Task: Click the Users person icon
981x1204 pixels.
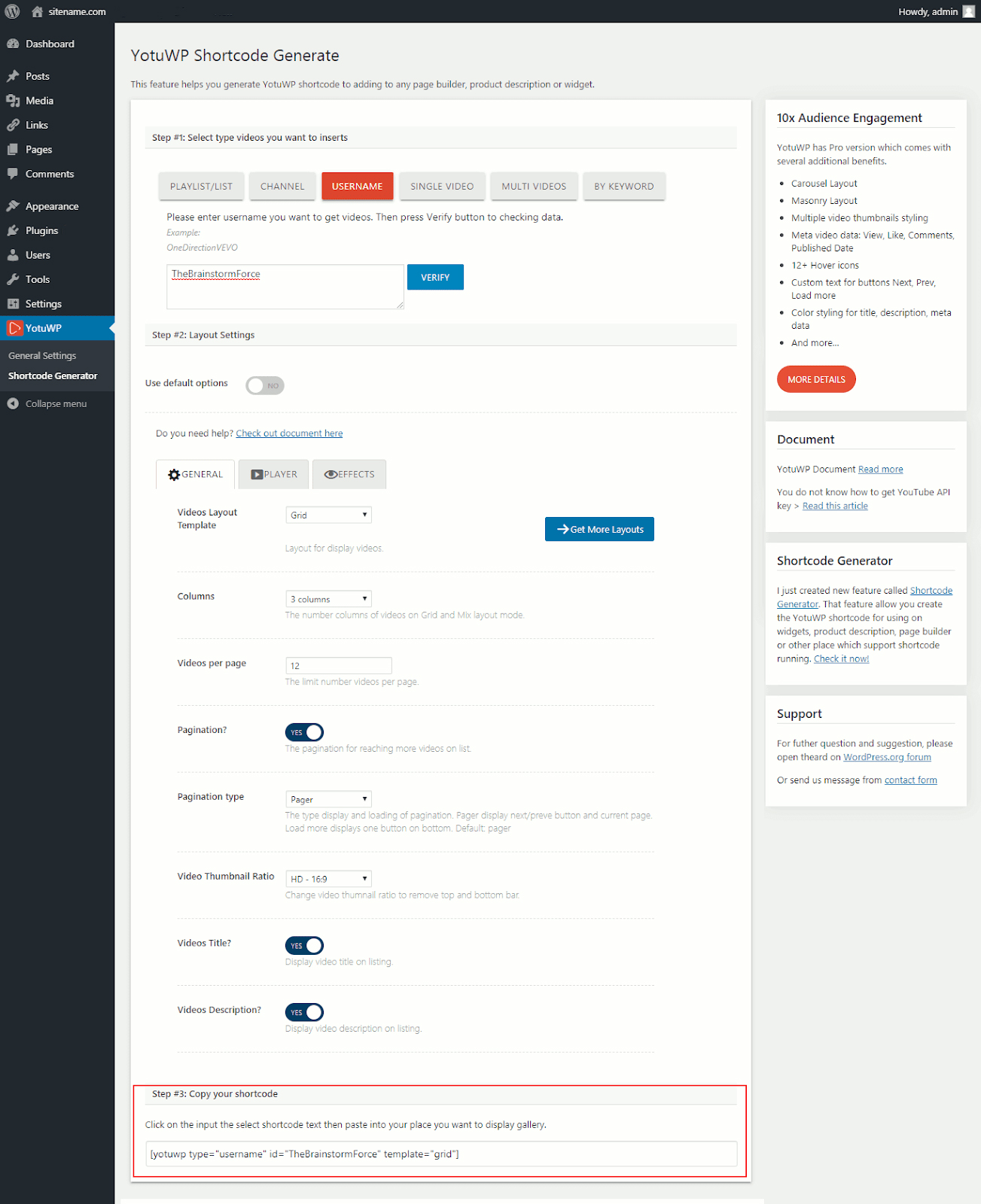Action: [x=13, y=255]
